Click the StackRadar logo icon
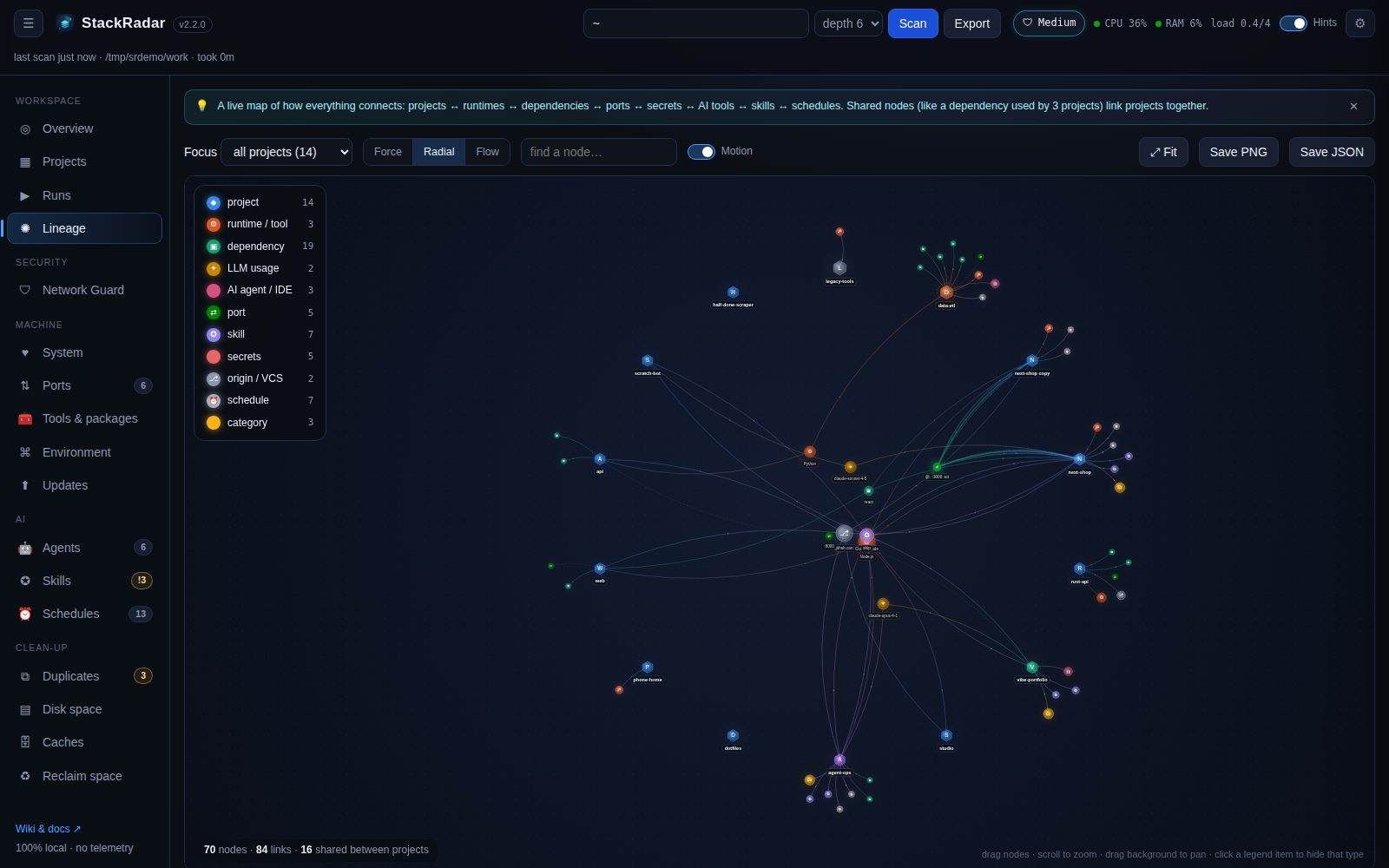The image size is (1389, 868). tap(65, 23)
